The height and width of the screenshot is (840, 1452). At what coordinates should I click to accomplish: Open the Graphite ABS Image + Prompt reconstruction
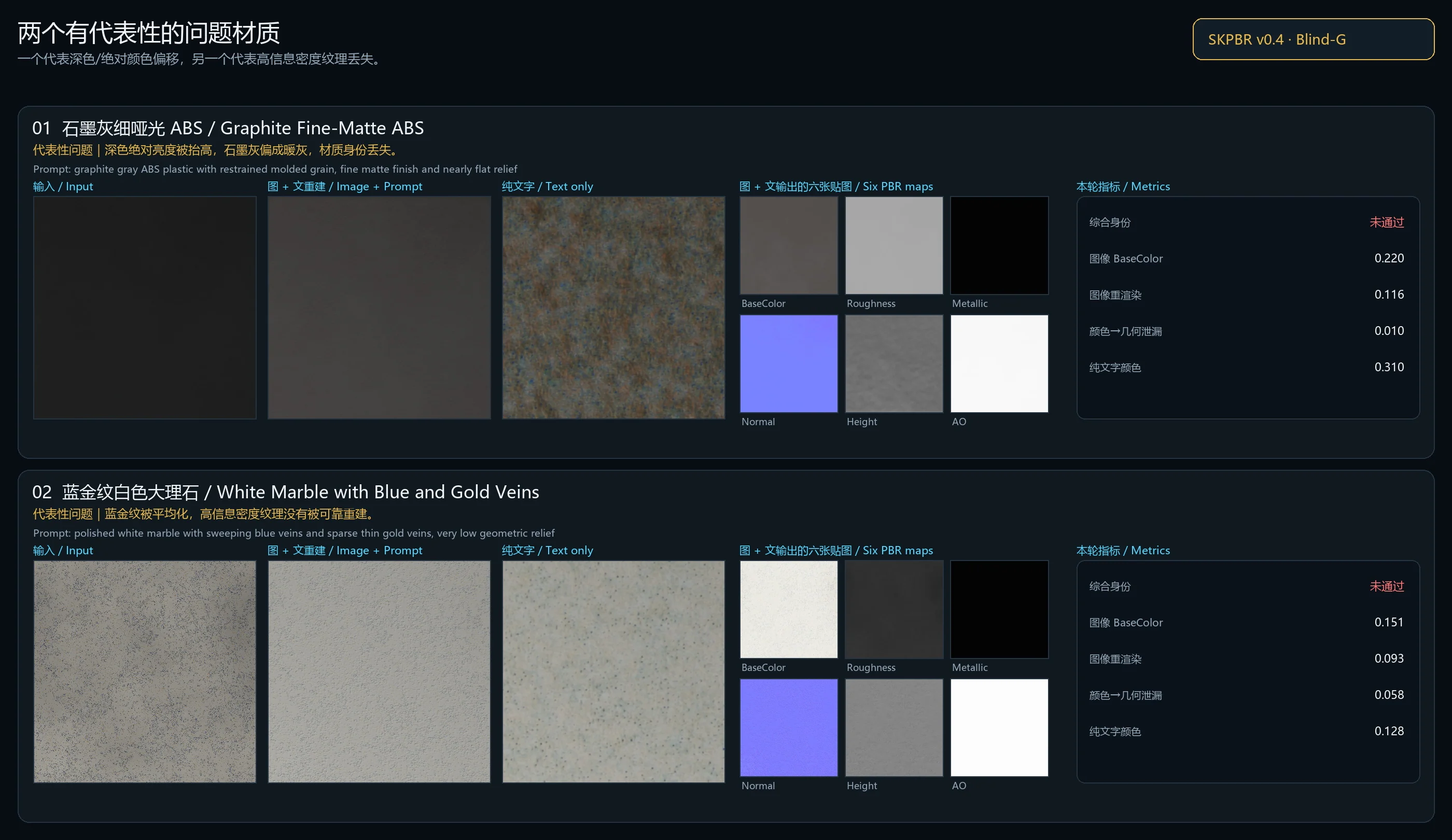tap(379, 307)
